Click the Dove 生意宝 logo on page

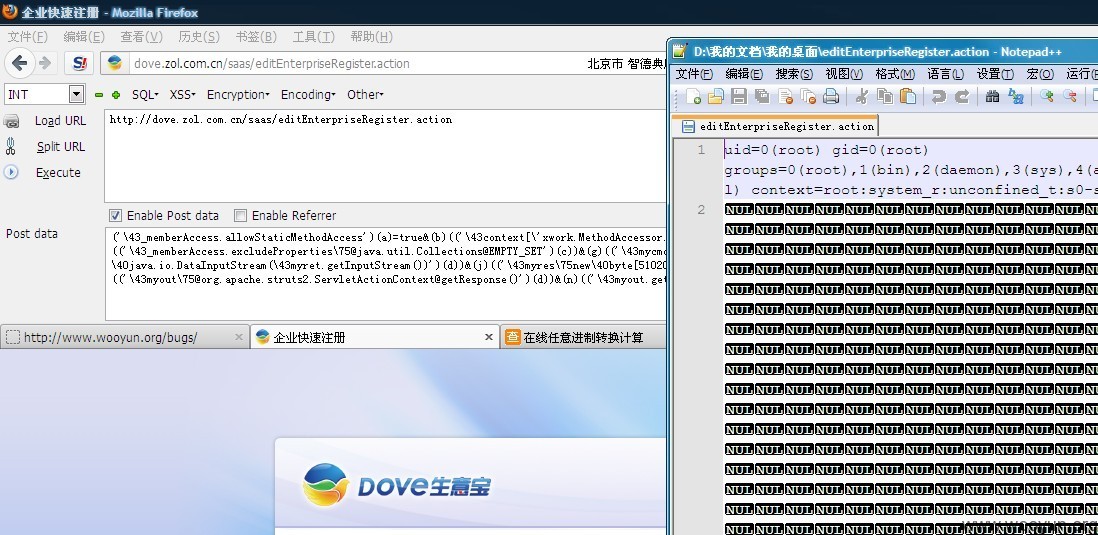[396, 485]
